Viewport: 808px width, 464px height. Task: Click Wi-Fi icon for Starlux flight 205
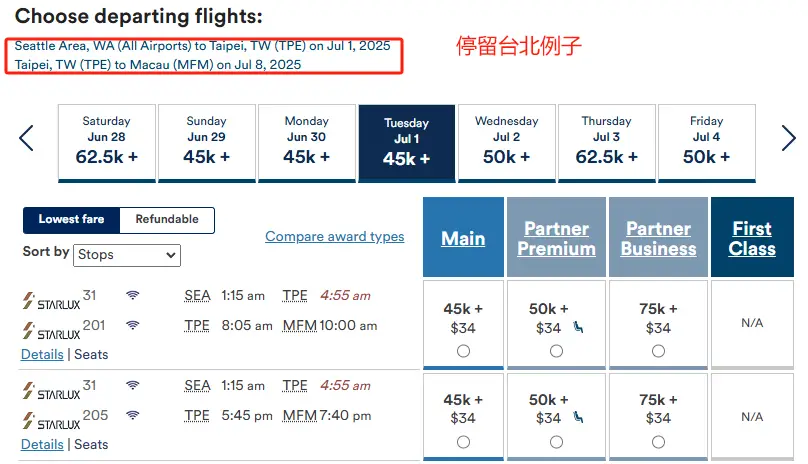[x=132, y=415]
